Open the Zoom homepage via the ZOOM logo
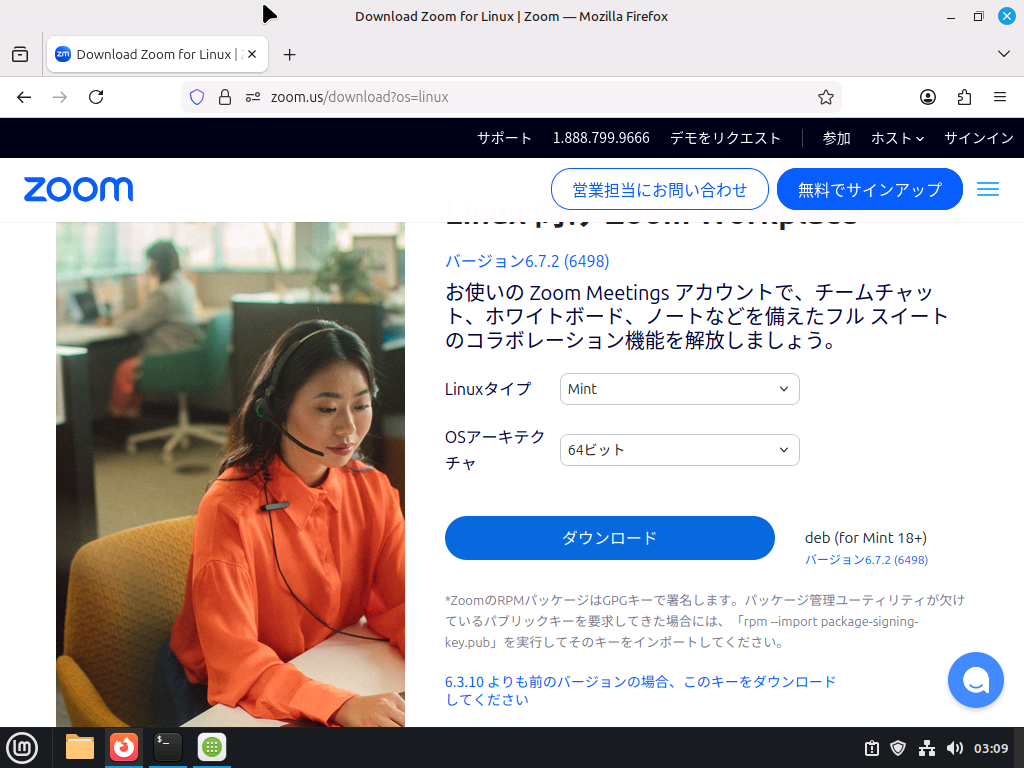 coord(78,189)
